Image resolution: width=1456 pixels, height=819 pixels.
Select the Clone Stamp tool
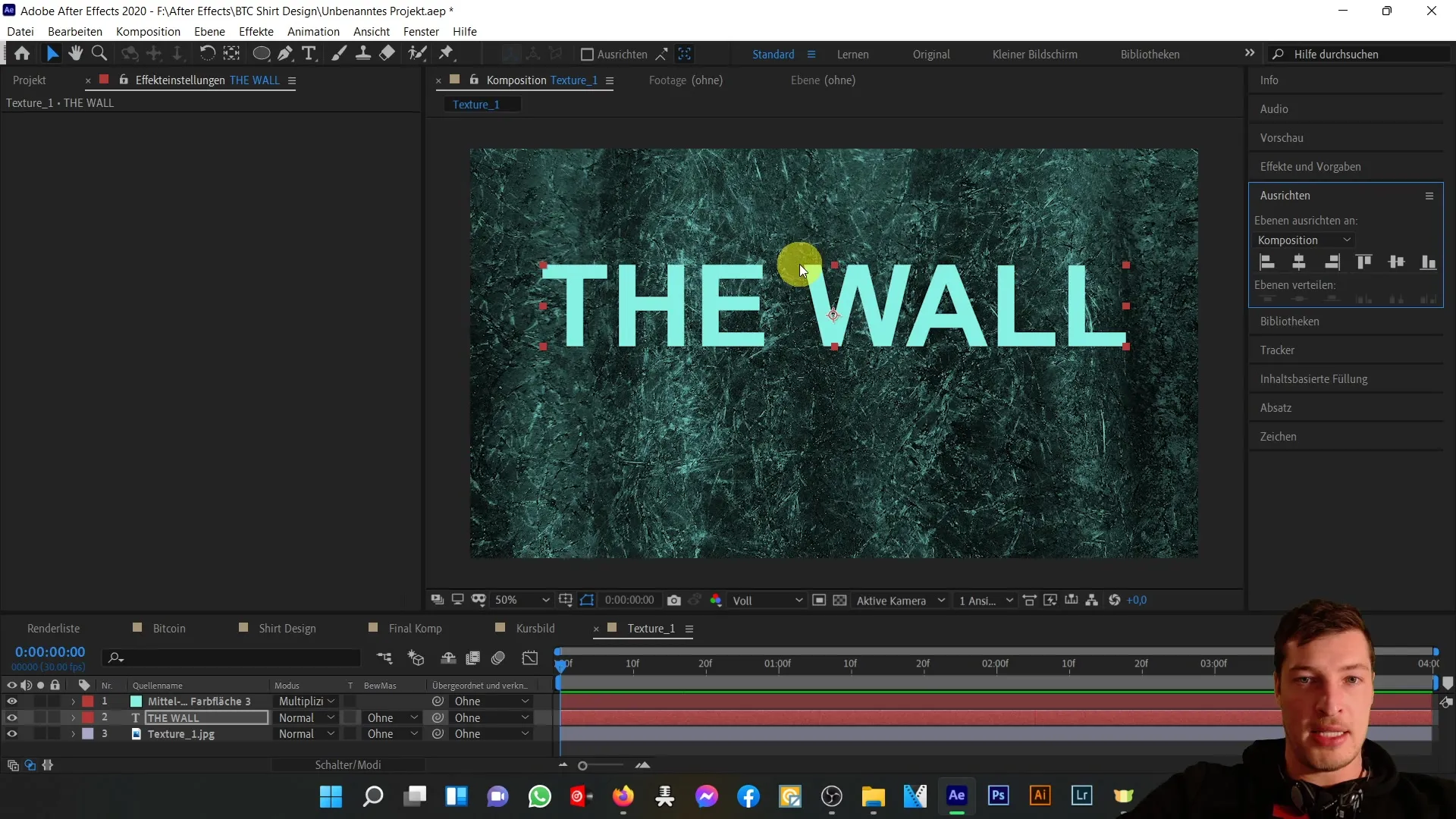tap(363, 54)
